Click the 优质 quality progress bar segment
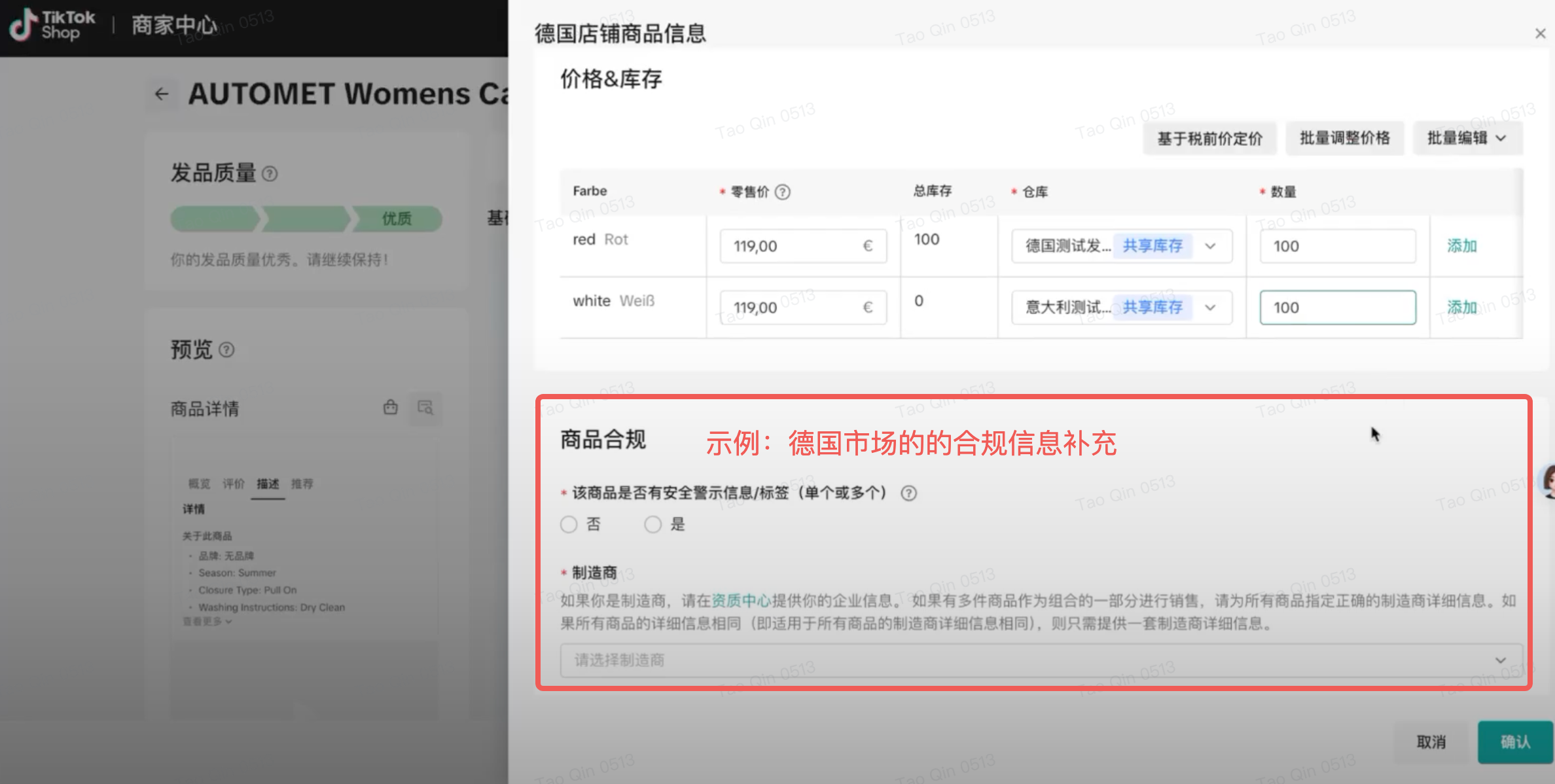1555x784 pixels. (x=397, y=219)
